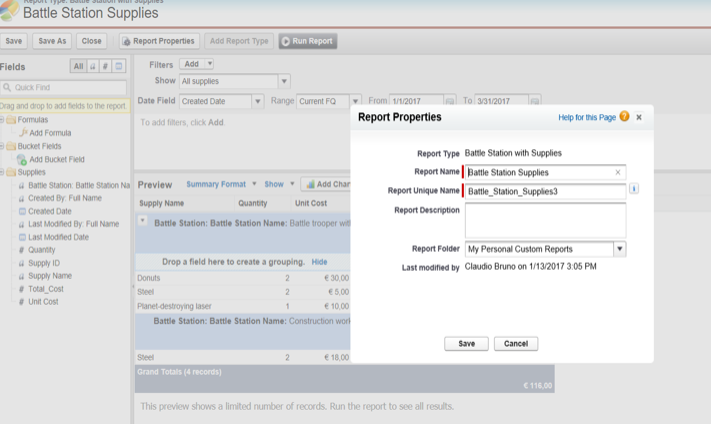Save the Report Properties dialog
The image size is (711, 425).
[466, 344]
